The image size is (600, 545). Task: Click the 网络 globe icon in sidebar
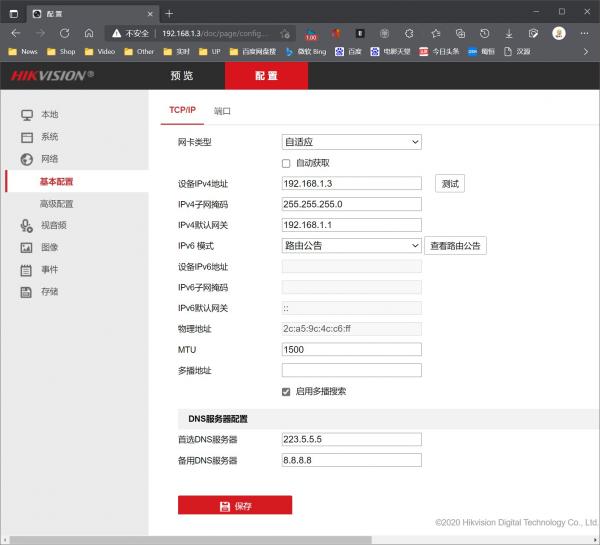pos(27,159)
